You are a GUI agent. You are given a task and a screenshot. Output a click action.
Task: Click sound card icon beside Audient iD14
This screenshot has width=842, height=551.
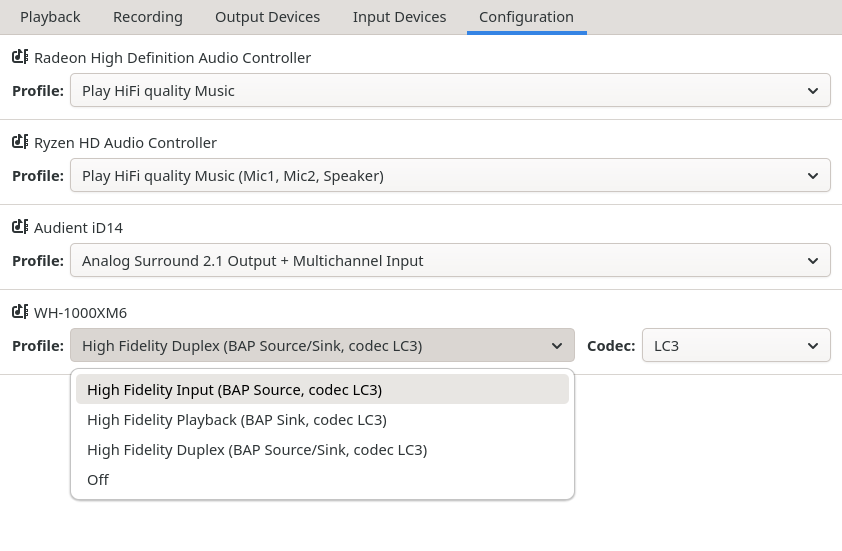tap(20, 227)
